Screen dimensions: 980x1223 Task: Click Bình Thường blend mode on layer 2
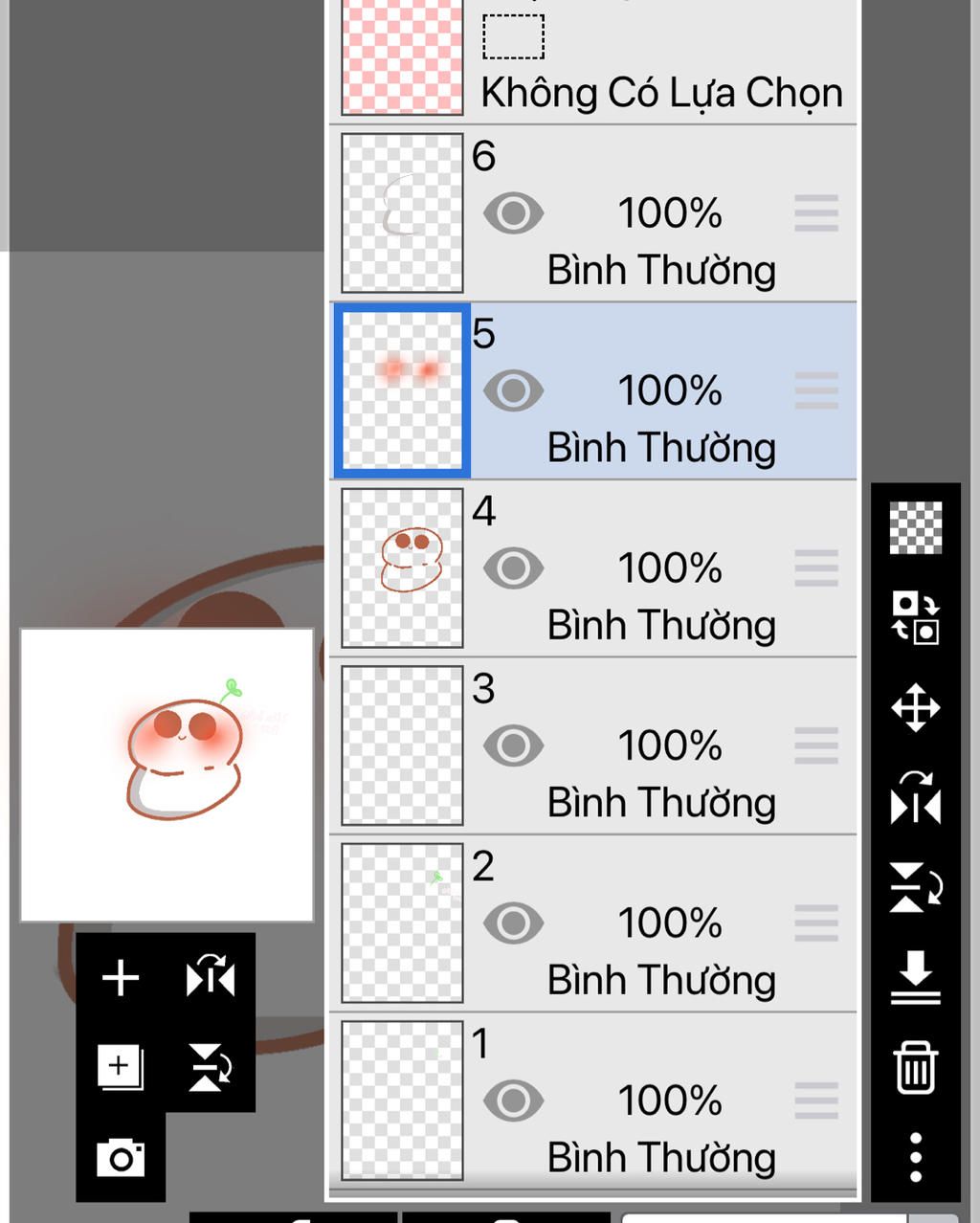[661, 980]
